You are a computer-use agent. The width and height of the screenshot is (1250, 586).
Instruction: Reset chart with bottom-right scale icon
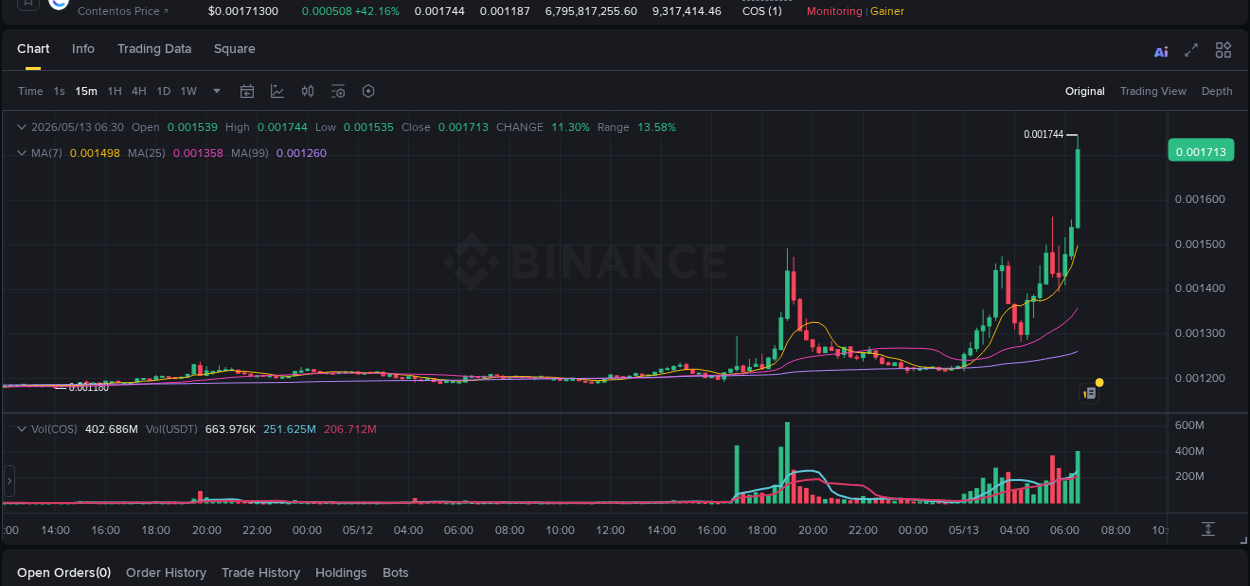point(1208,529)
